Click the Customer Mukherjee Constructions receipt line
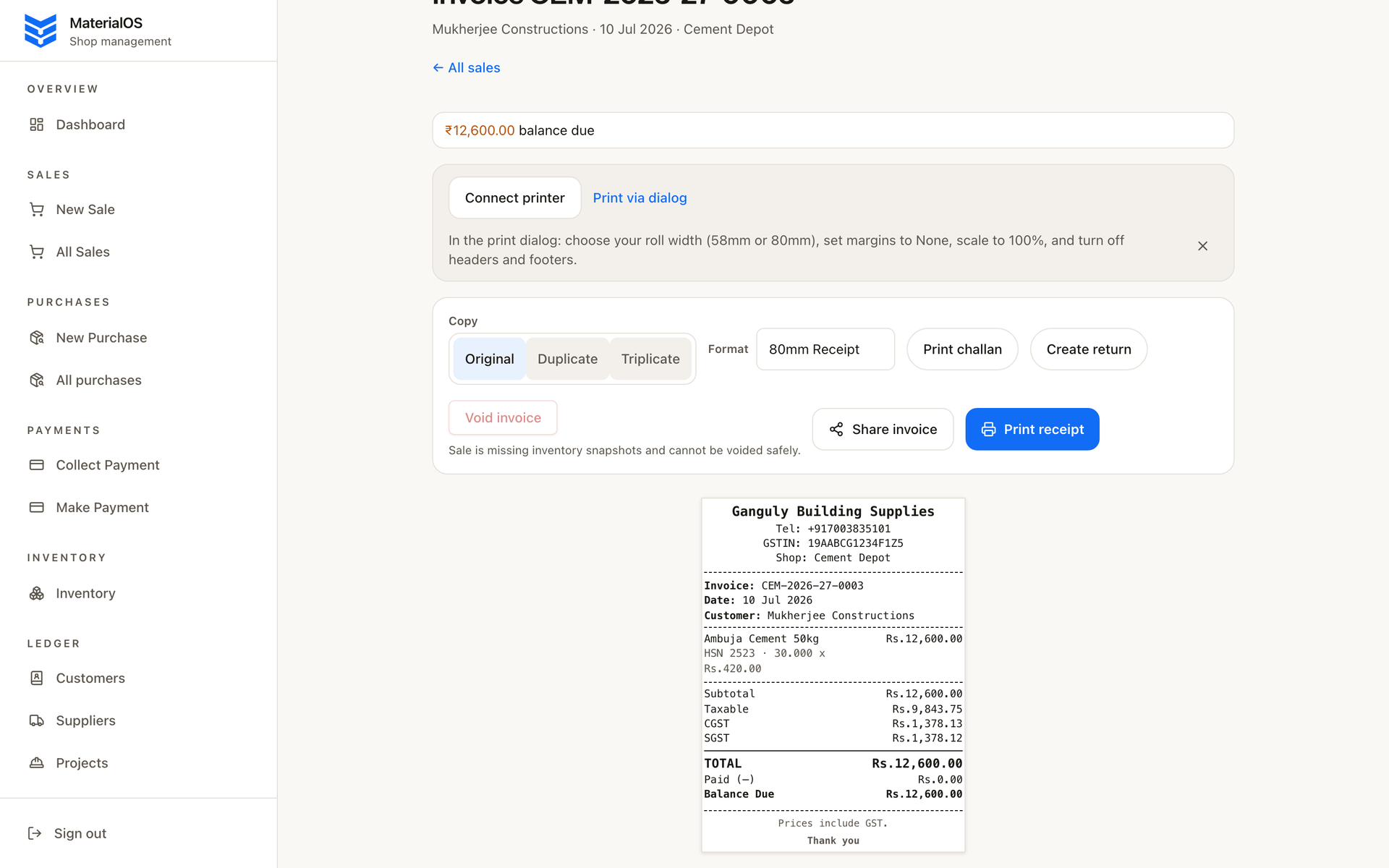 point(810,616)
